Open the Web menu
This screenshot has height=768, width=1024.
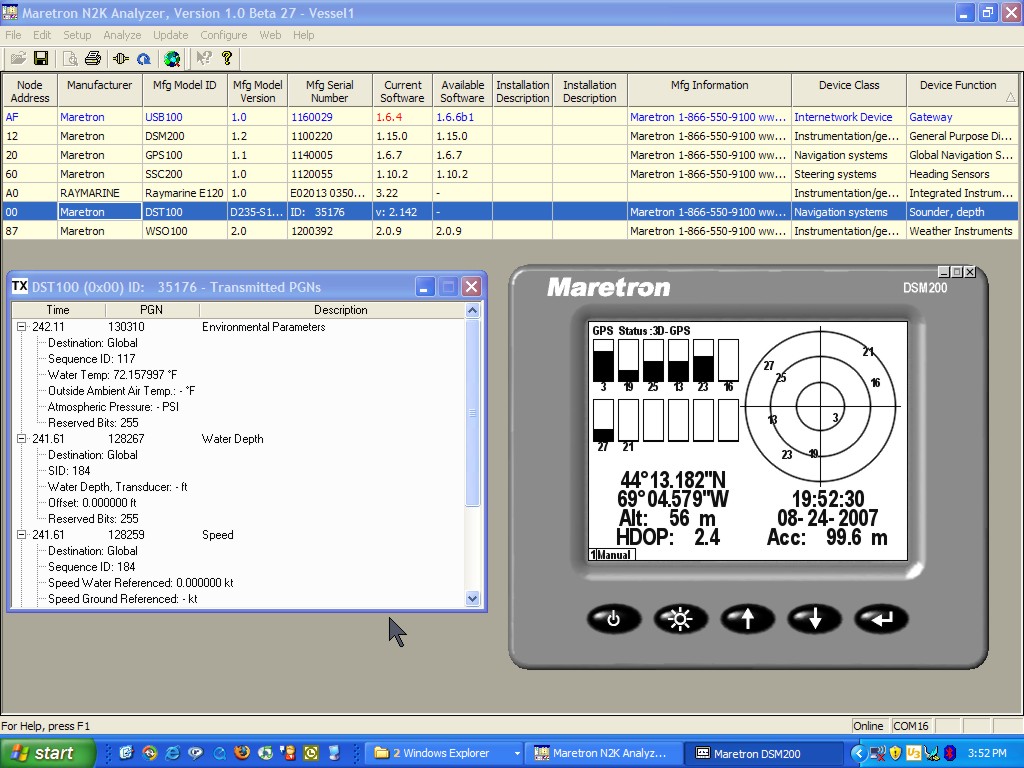click(270, 35)
